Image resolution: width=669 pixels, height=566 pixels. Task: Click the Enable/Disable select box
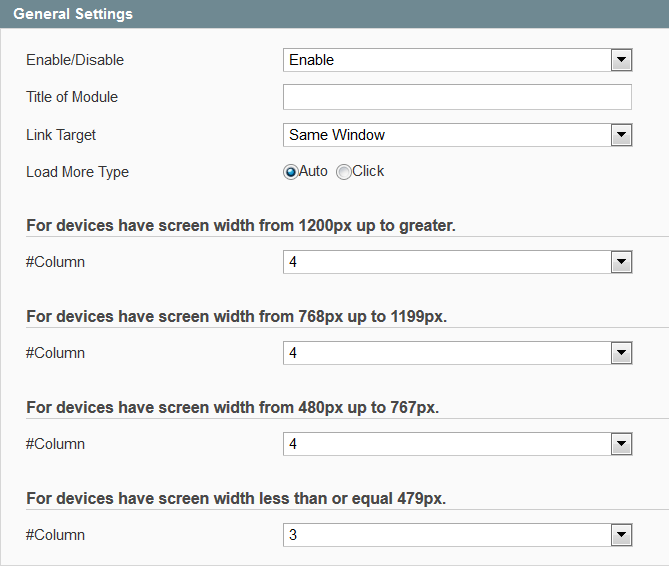[457, 60]
